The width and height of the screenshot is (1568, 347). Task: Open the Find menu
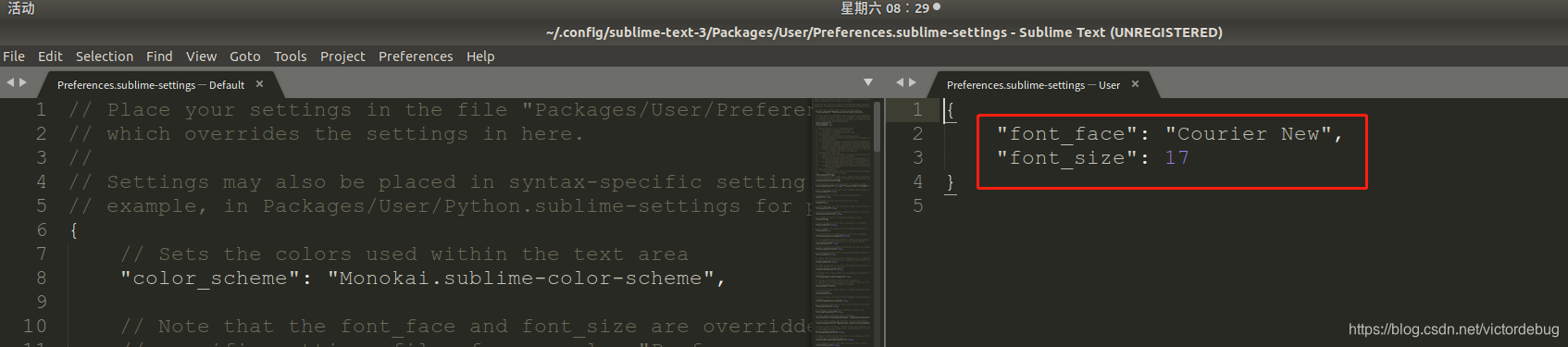coord(159,56)
